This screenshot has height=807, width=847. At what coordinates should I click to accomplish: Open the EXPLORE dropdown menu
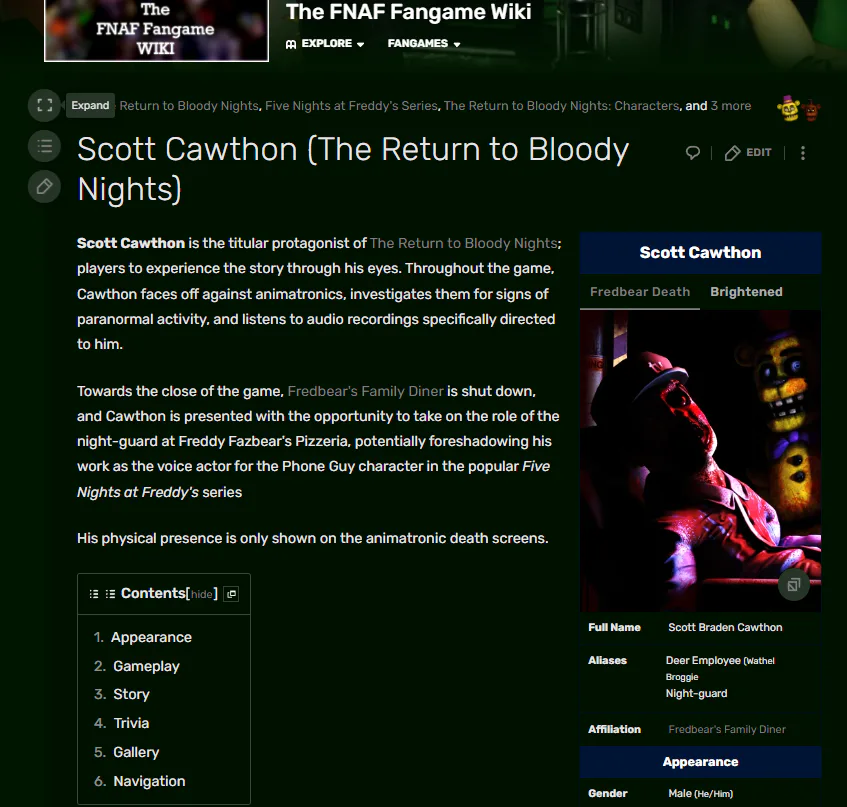pos(325,44)
